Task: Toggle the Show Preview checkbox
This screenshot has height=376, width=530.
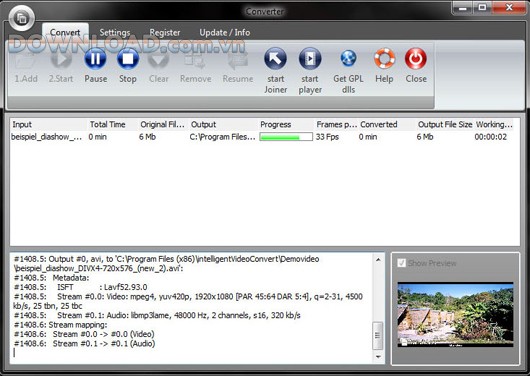Action: tap(402, 263)
